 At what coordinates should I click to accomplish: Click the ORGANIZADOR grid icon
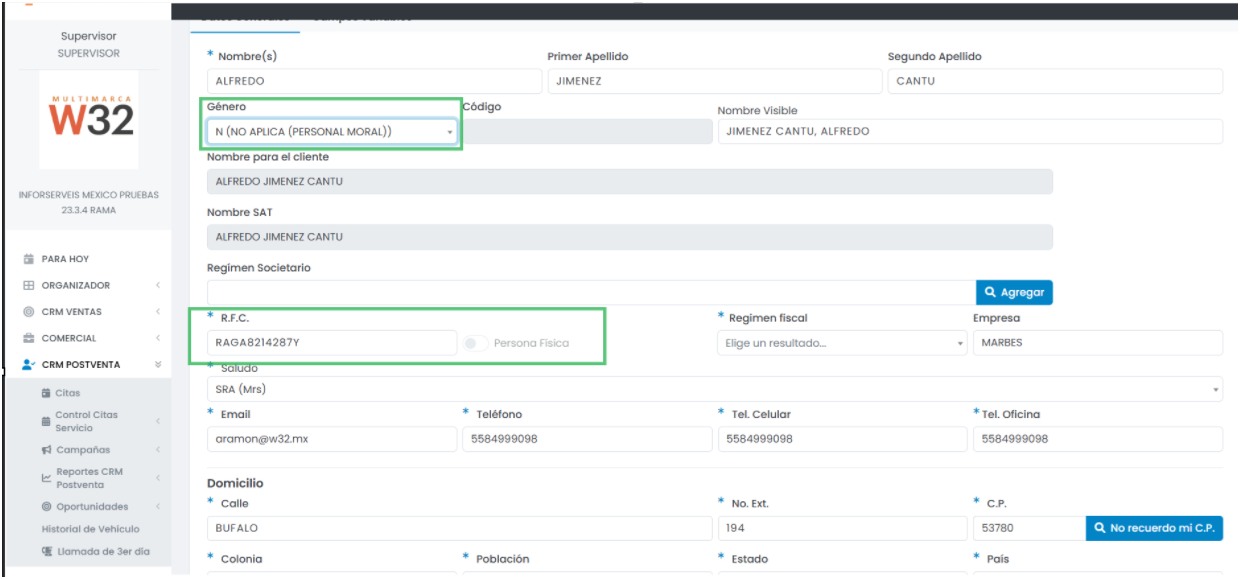(29, 286)
